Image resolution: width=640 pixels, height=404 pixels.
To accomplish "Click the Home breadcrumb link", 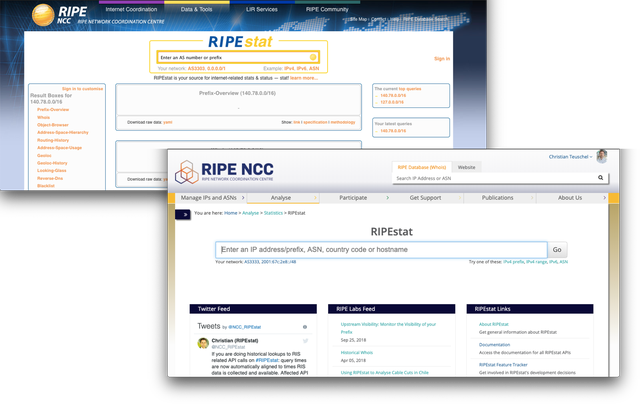I will coord(231,213).
